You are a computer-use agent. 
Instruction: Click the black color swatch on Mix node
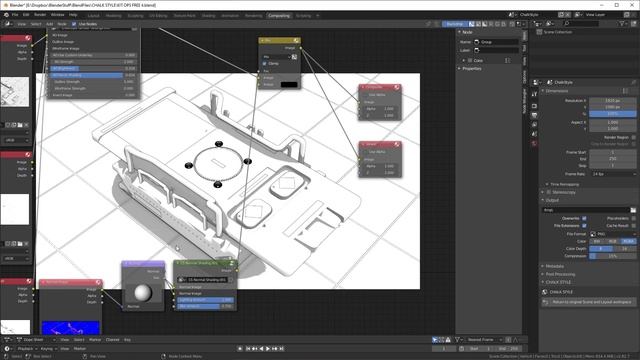(289, 84)
